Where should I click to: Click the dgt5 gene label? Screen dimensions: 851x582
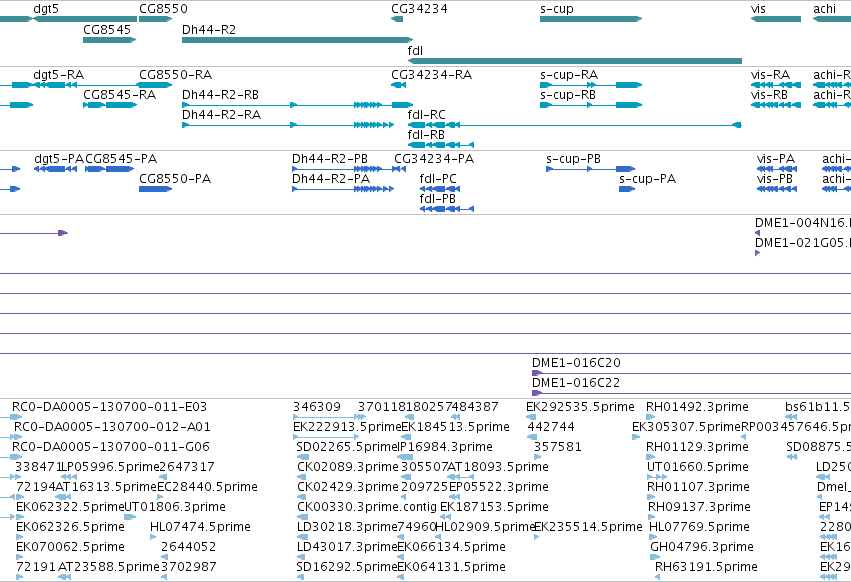pos(46,9)
